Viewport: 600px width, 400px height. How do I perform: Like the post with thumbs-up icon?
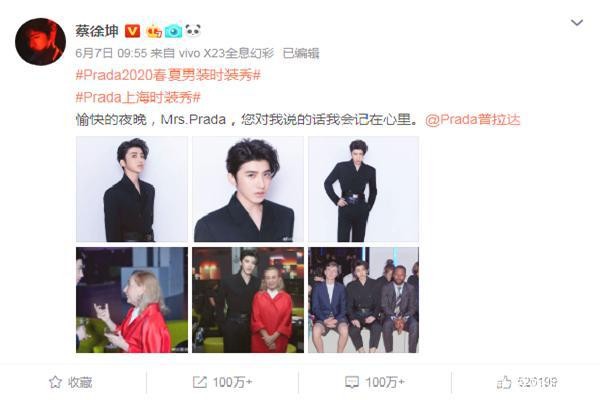tap(504, 382)
